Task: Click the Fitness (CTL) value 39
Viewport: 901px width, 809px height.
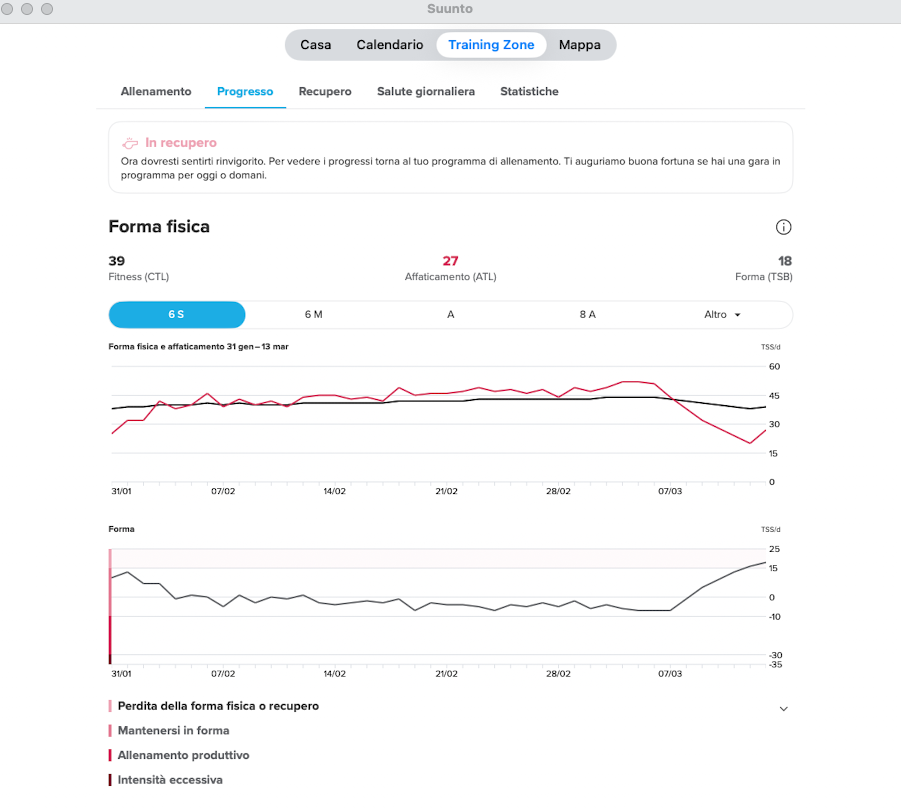Action: click(117, 261)
